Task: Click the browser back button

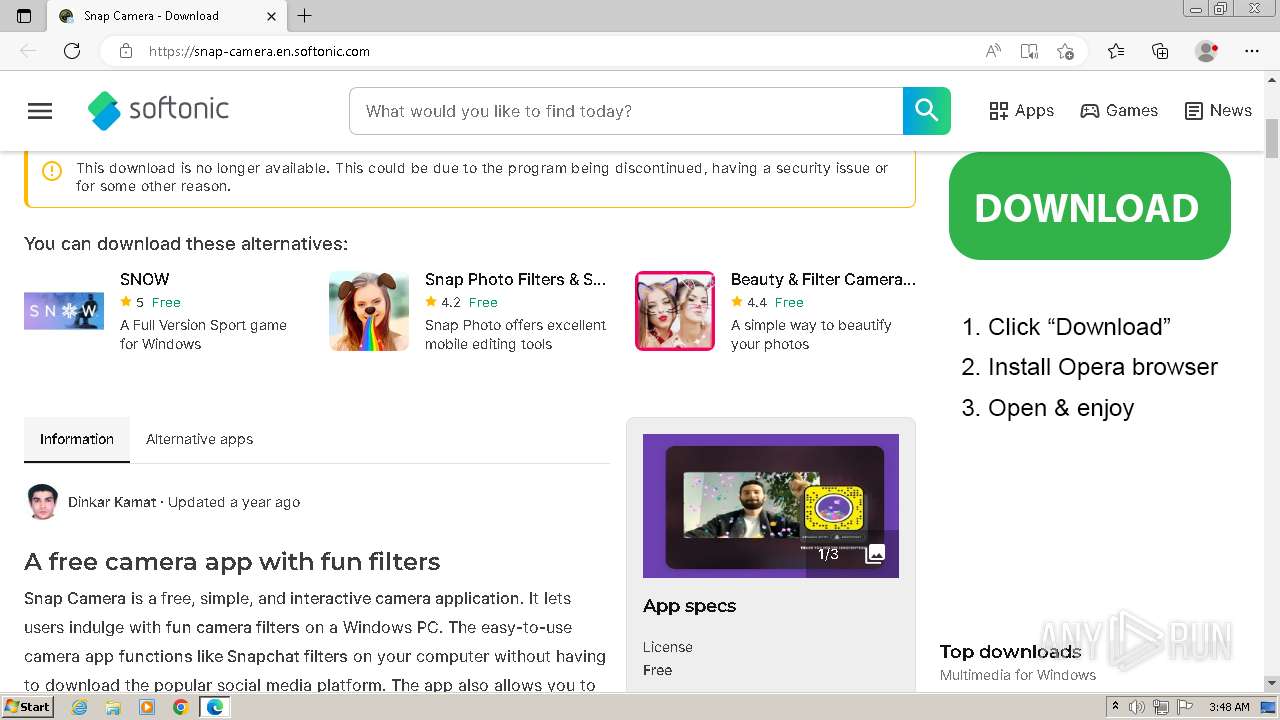Action: [x=28, y=51]
